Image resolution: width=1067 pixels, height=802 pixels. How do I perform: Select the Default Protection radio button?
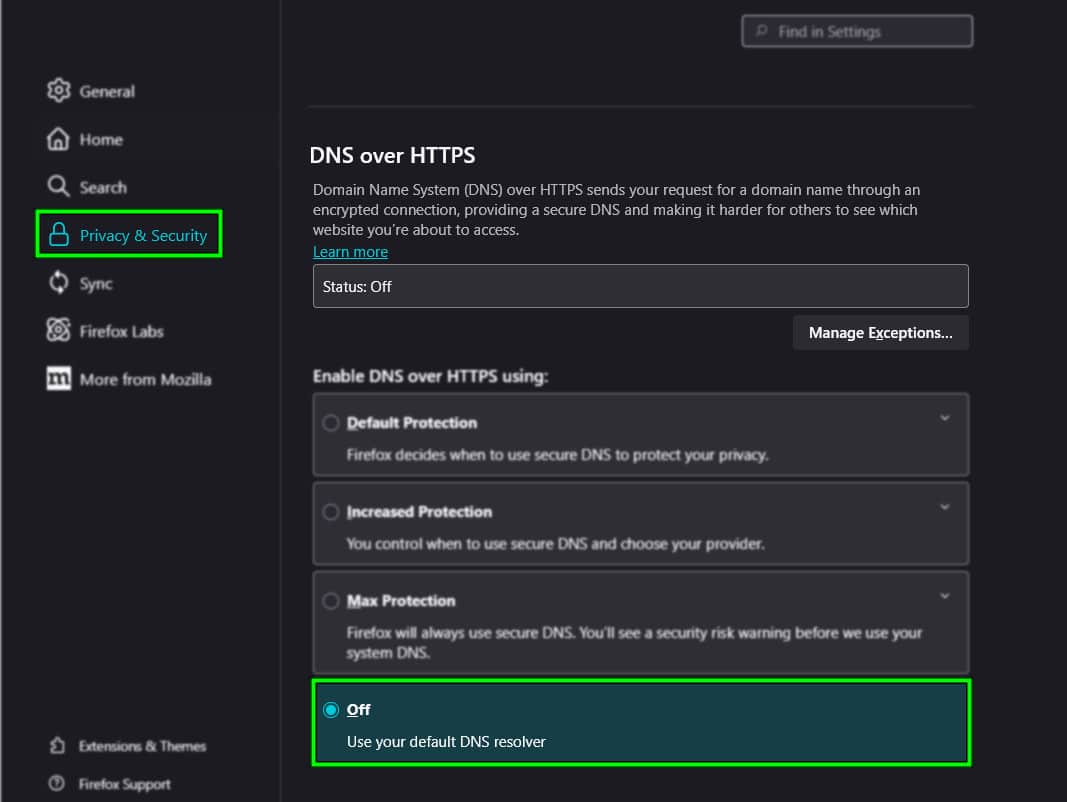tap(331, 423)
